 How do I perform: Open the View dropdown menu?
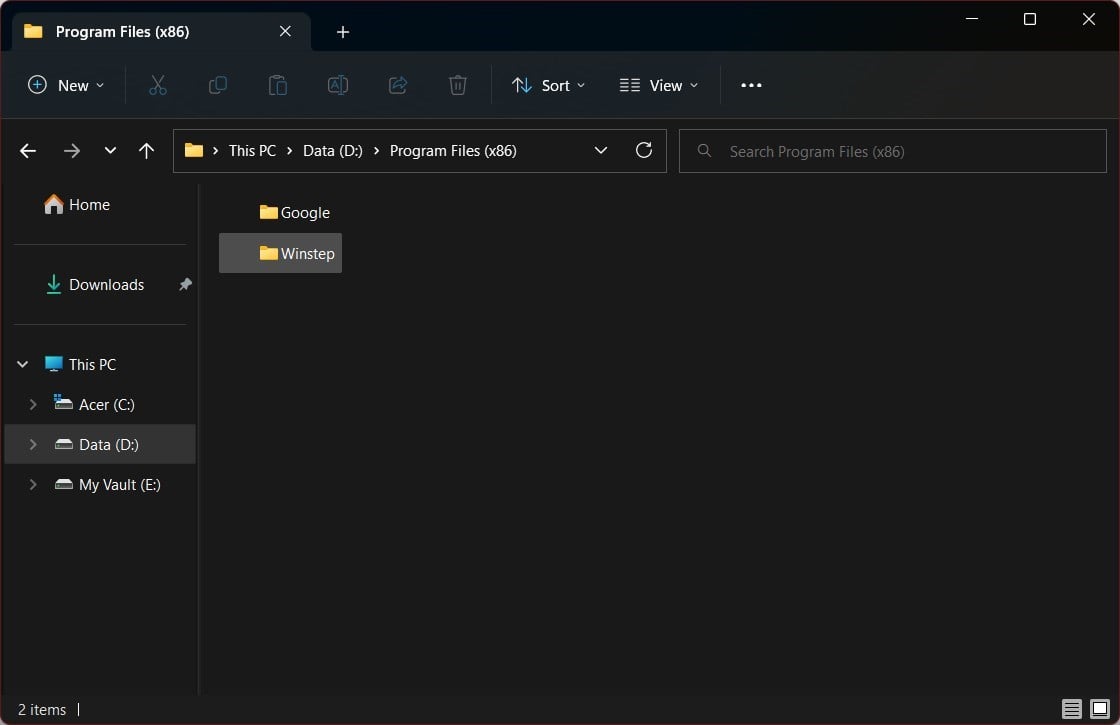659,85
